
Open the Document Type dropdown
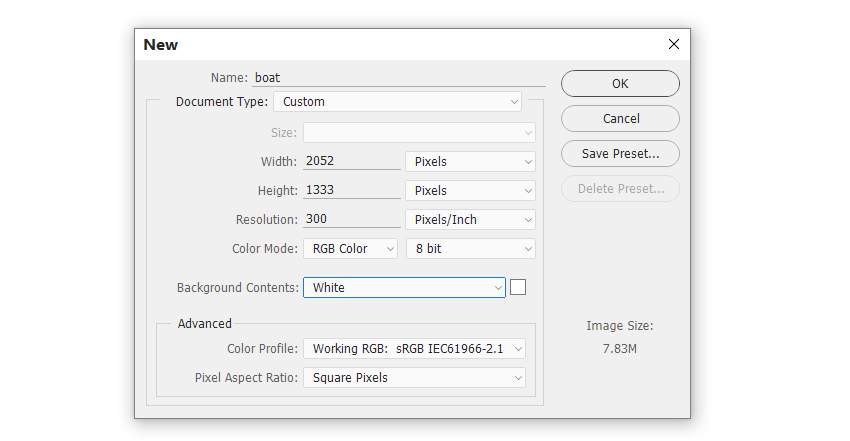click(397, 102)
